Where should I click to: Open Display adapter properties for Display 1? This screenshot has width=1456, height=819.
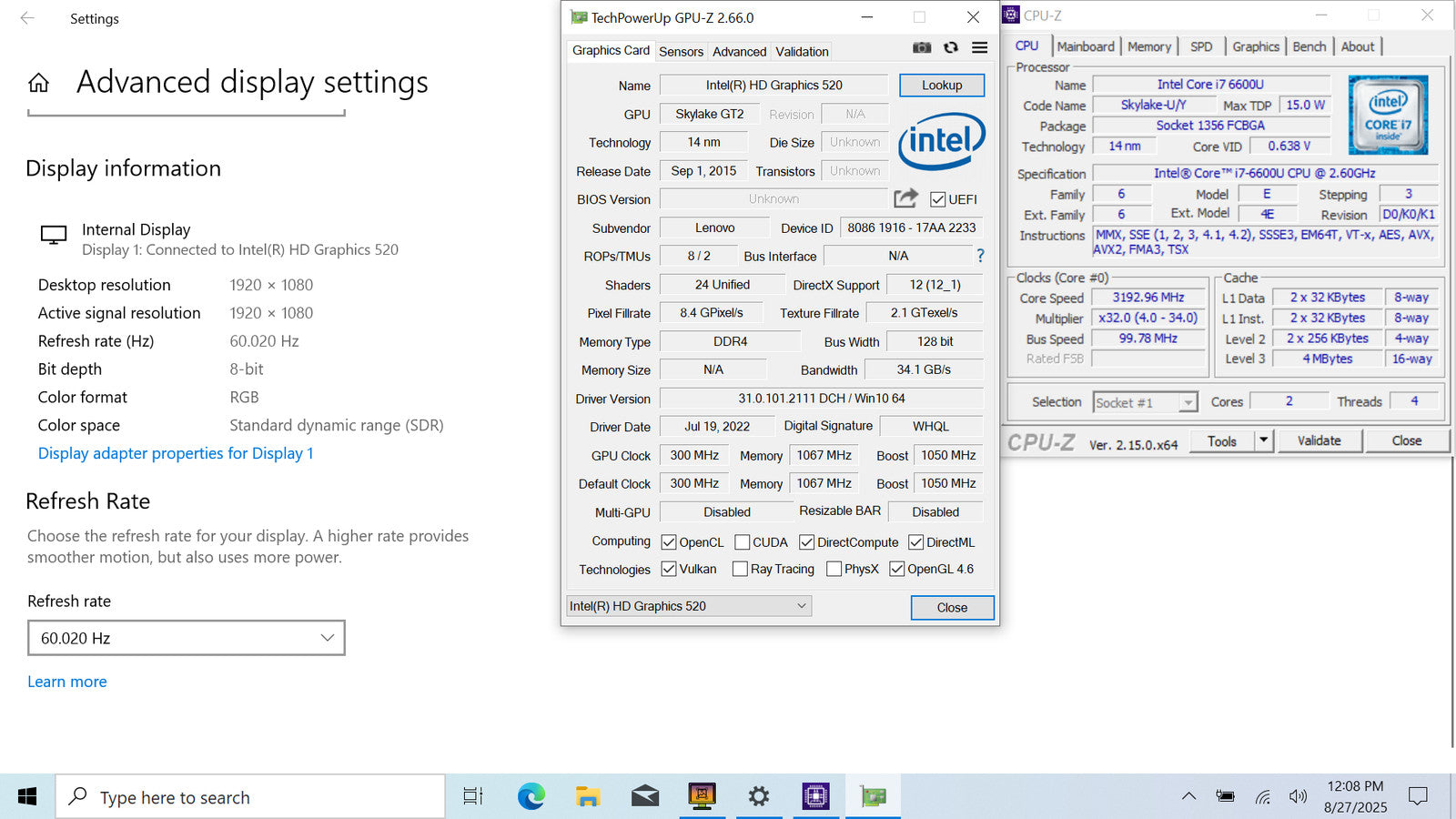pyautogui.click(x=176, y=453)
